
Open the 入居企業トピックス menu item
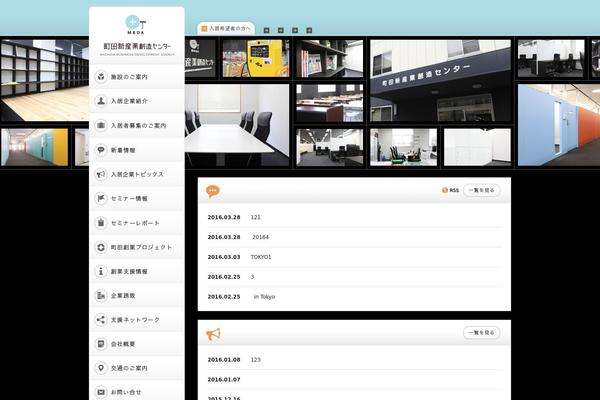tap(137, 174)
